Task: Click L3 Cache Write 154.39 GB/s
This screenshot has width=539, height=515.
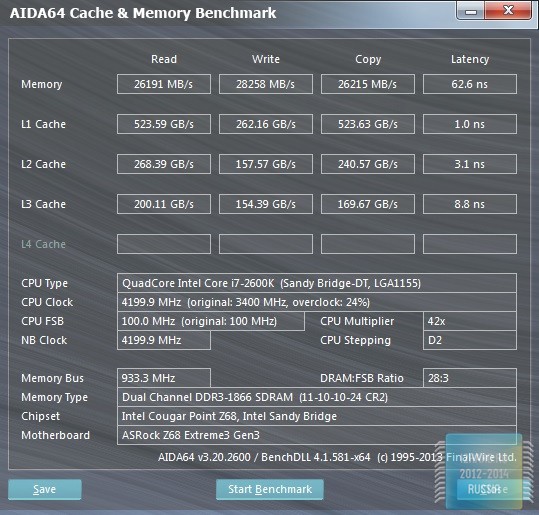Action: click(x=266, y=204)
